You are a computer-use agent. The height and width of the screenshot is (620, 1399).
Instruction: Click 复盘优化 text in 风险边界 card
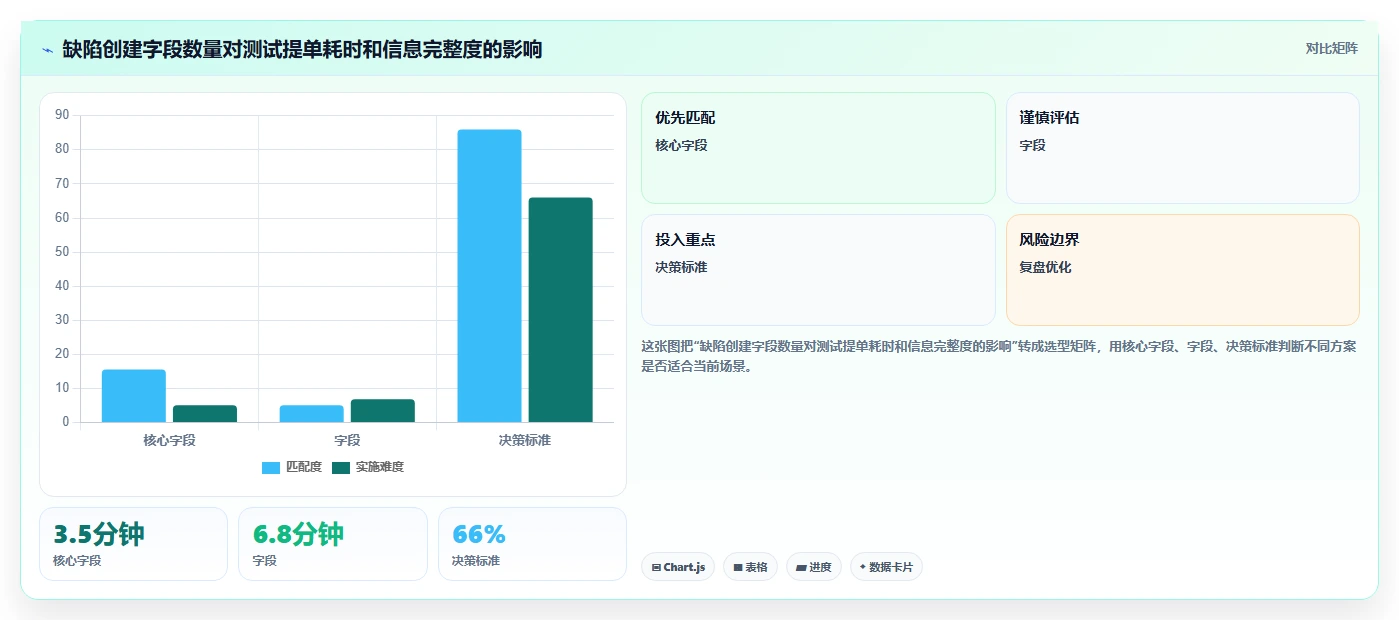tap(1045, 268)
